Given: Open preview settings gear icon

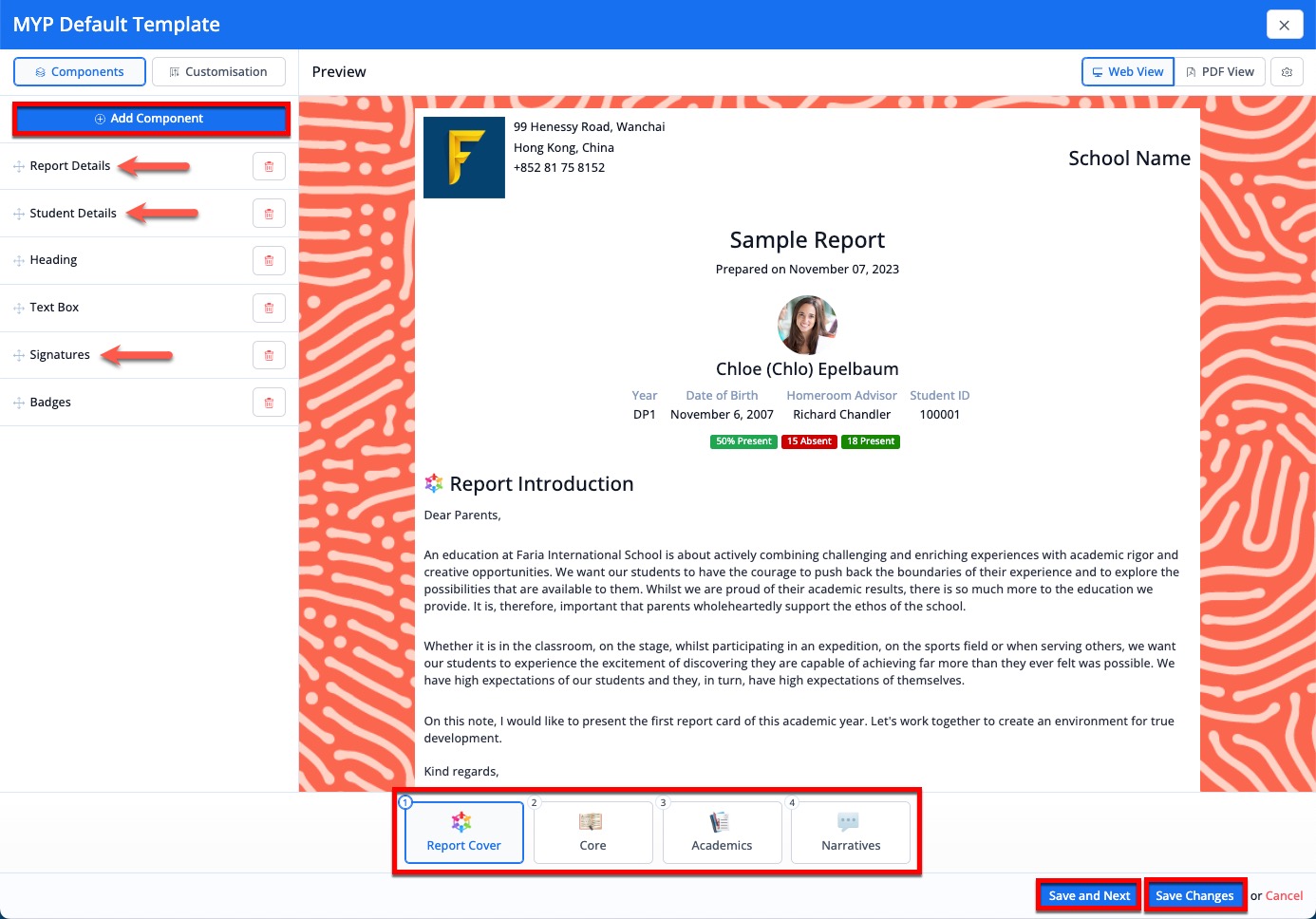Looking at the screenshot, I should tap(1287, 72).
